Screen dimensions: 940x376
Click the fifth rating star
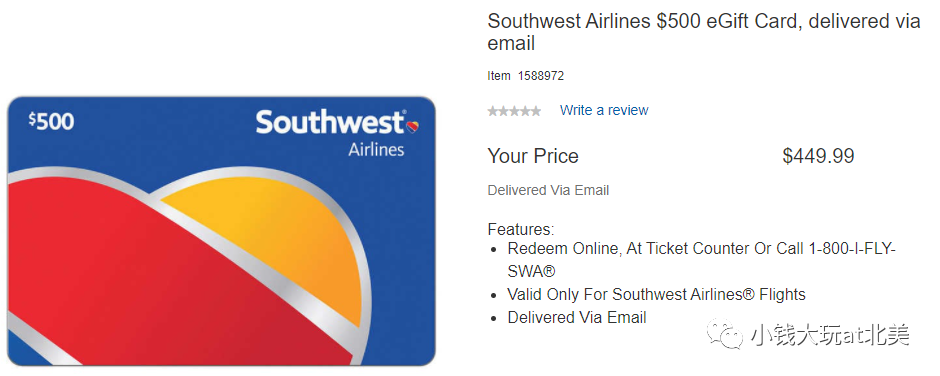(536, 111)
